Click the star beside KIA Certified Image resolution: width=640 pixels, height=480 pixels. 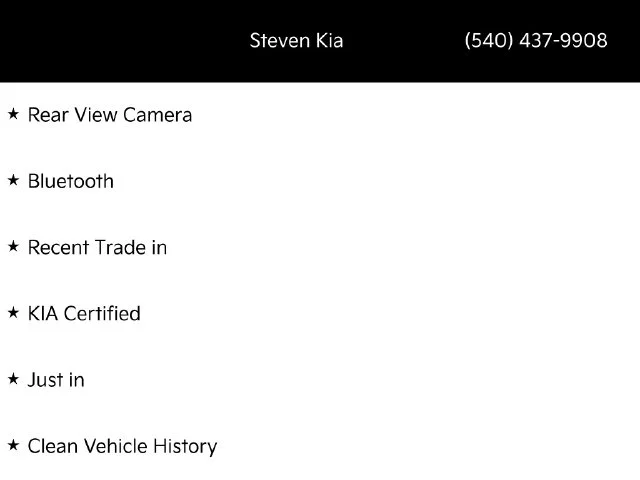13,313
